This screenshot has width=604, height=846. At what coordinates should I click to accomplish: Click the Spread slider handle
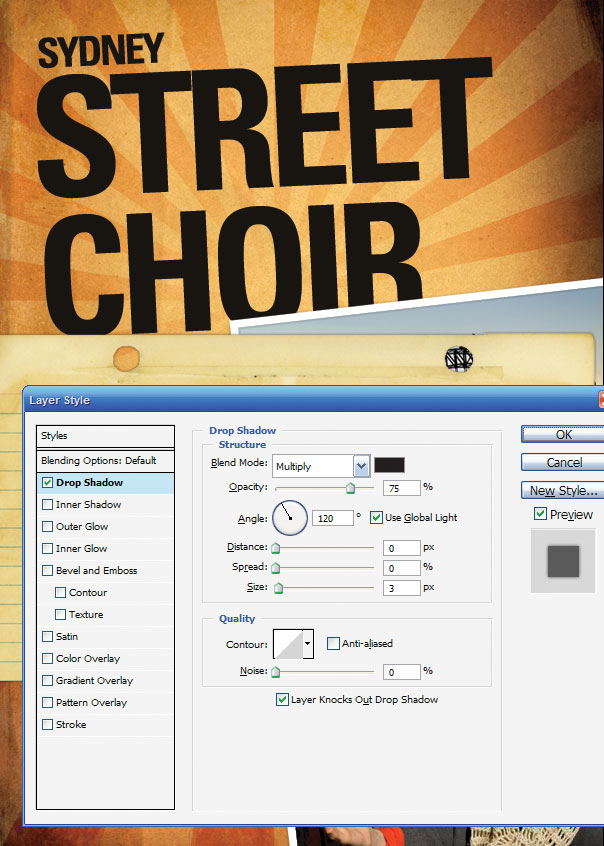[276, 568]
